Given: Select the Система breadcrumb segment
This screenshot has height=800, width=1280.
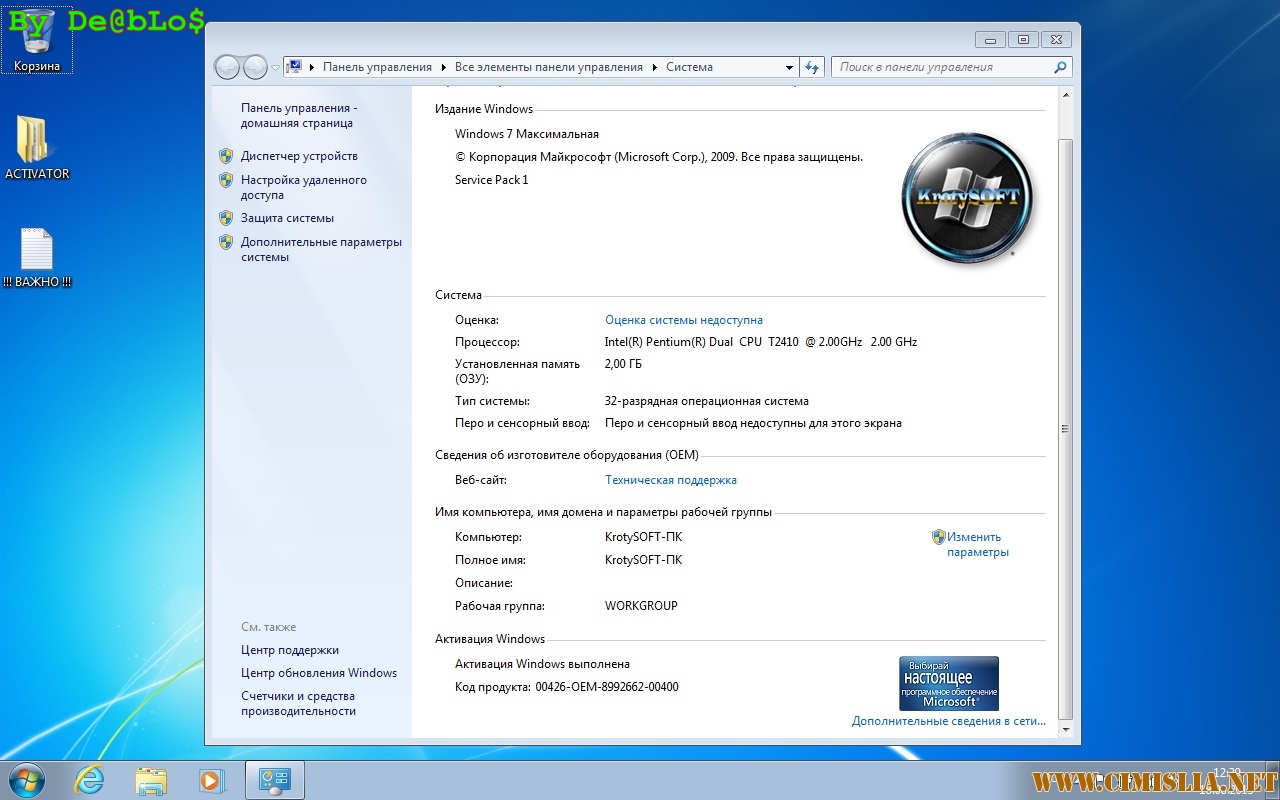Looking at the screenshot, I should click(689, 67).
